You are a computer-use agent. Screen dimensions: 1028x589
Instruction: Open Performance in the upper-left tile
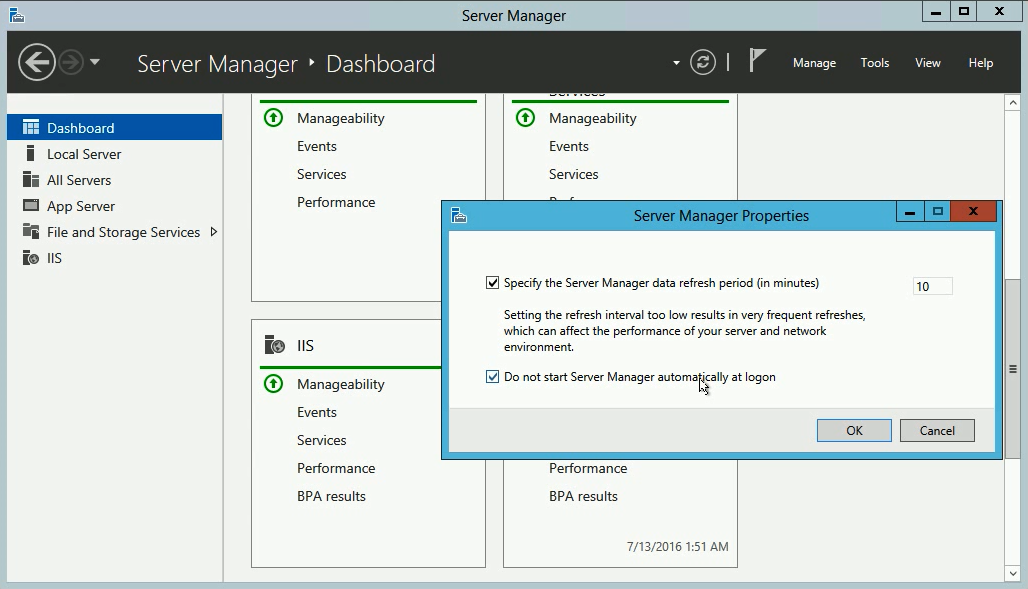[336, 203]
